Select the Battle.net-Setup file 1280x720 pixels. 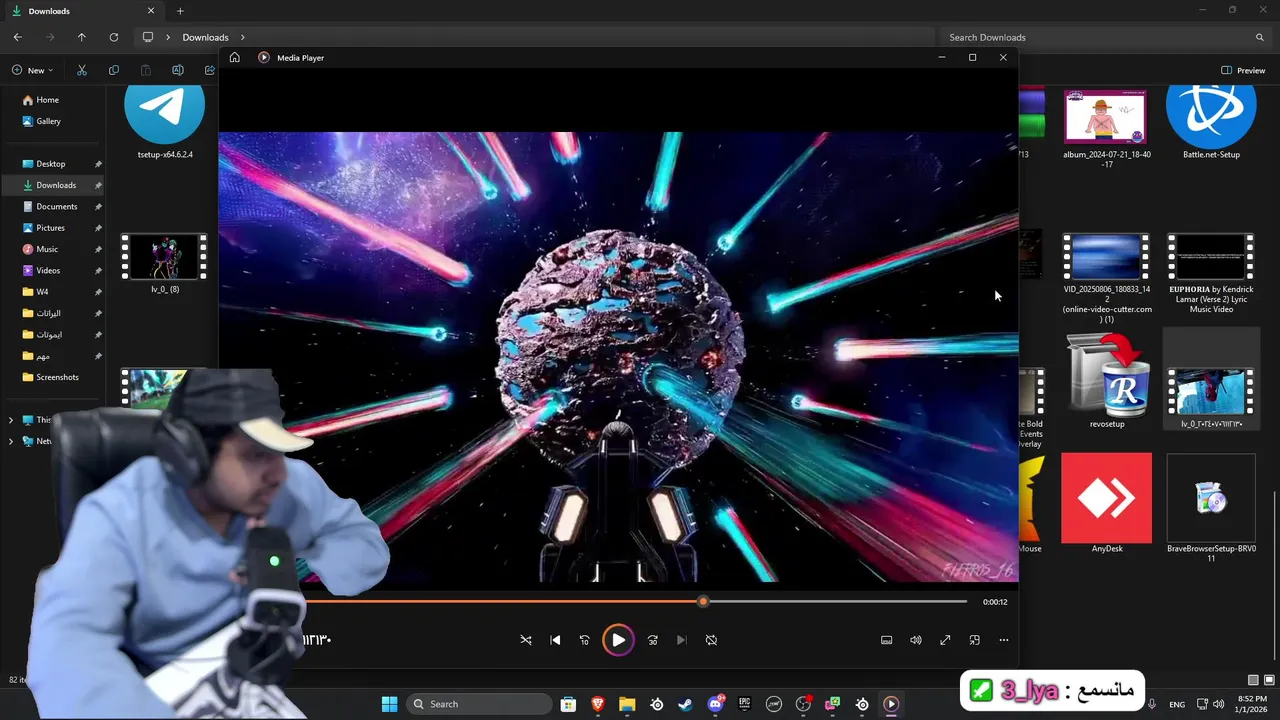click(1211, 123)
